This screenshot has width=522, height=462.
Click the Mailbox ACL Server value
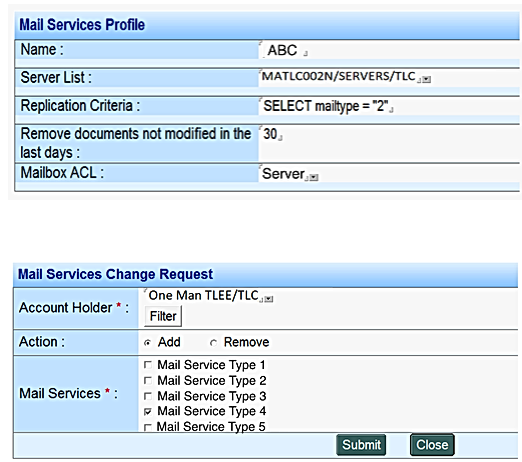tap(283, 174)
